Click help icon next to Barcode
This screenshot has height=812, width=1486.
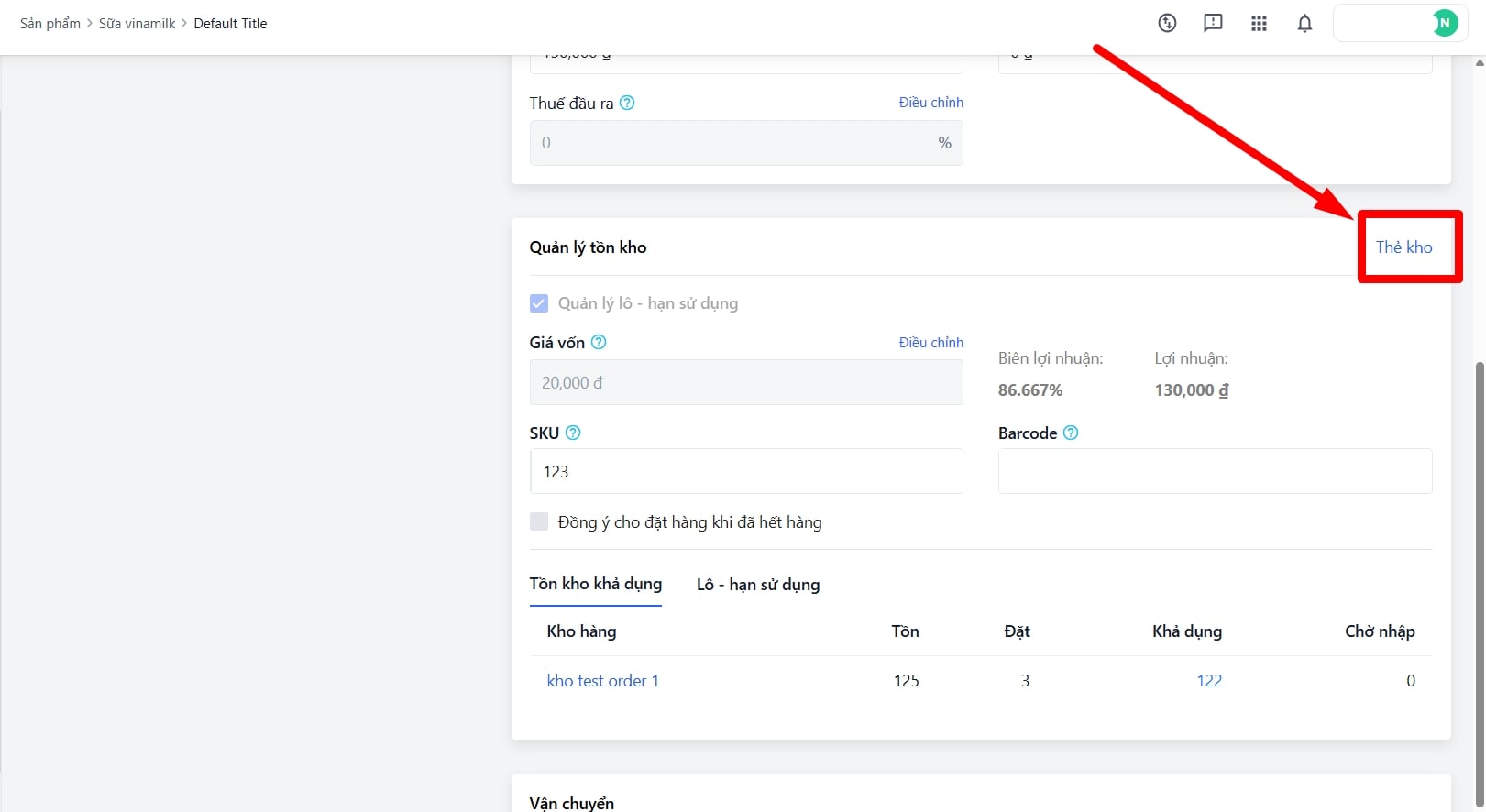pyautogui.click(x=1071, y=433)
